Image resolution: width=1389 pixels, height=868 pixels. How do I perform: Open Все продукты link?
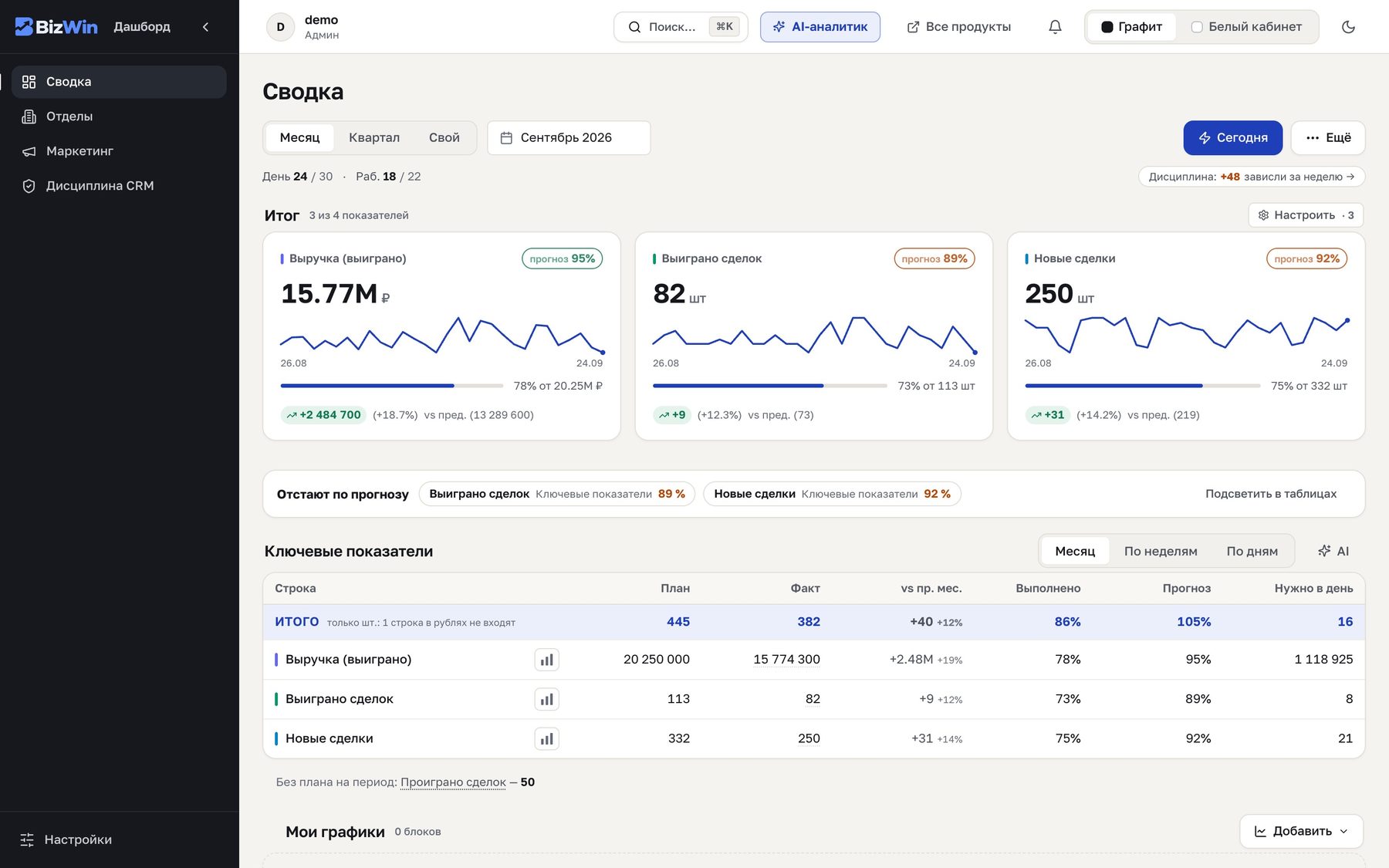click(959, 27)
